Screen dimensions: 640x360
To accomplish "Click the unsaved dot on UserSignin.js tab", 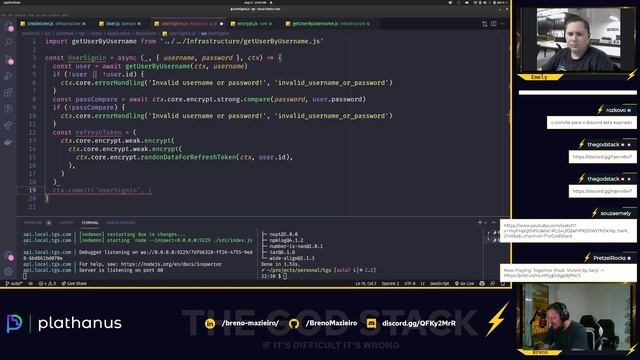I will pos(222,24).
